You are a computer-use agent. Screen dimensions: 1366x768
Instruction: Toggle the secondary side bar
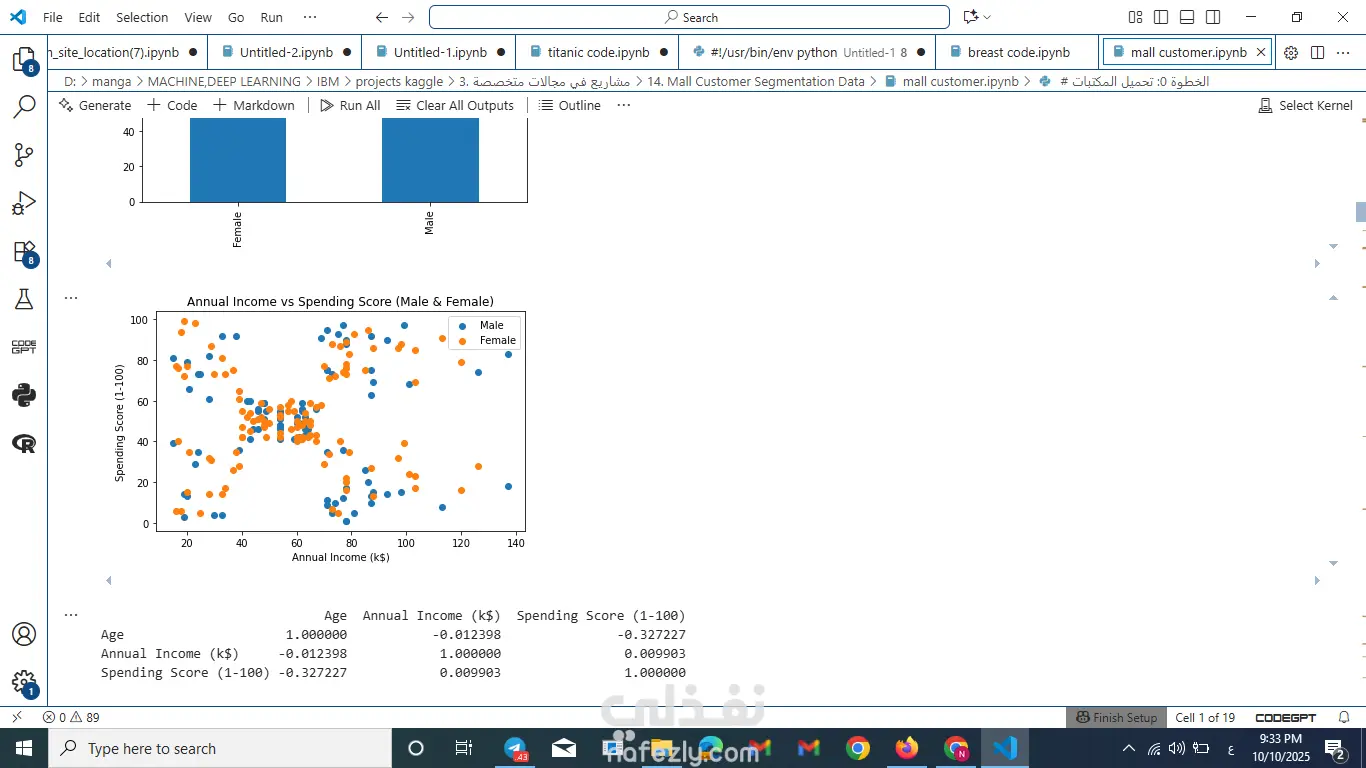pyautogui.click(x=1213, y=17)
